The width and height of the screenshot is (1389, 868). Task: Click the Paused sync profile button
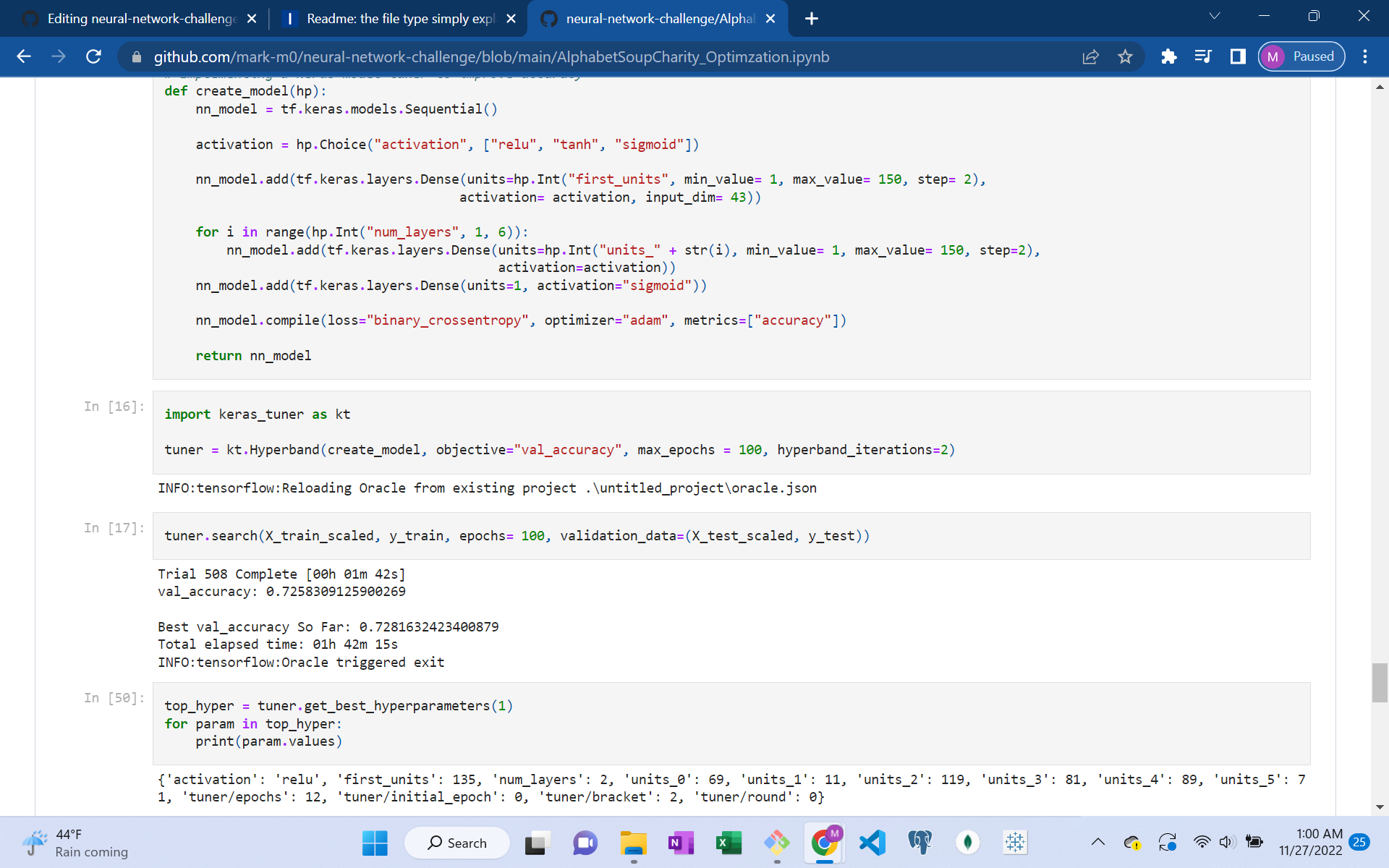[1301, 56]
